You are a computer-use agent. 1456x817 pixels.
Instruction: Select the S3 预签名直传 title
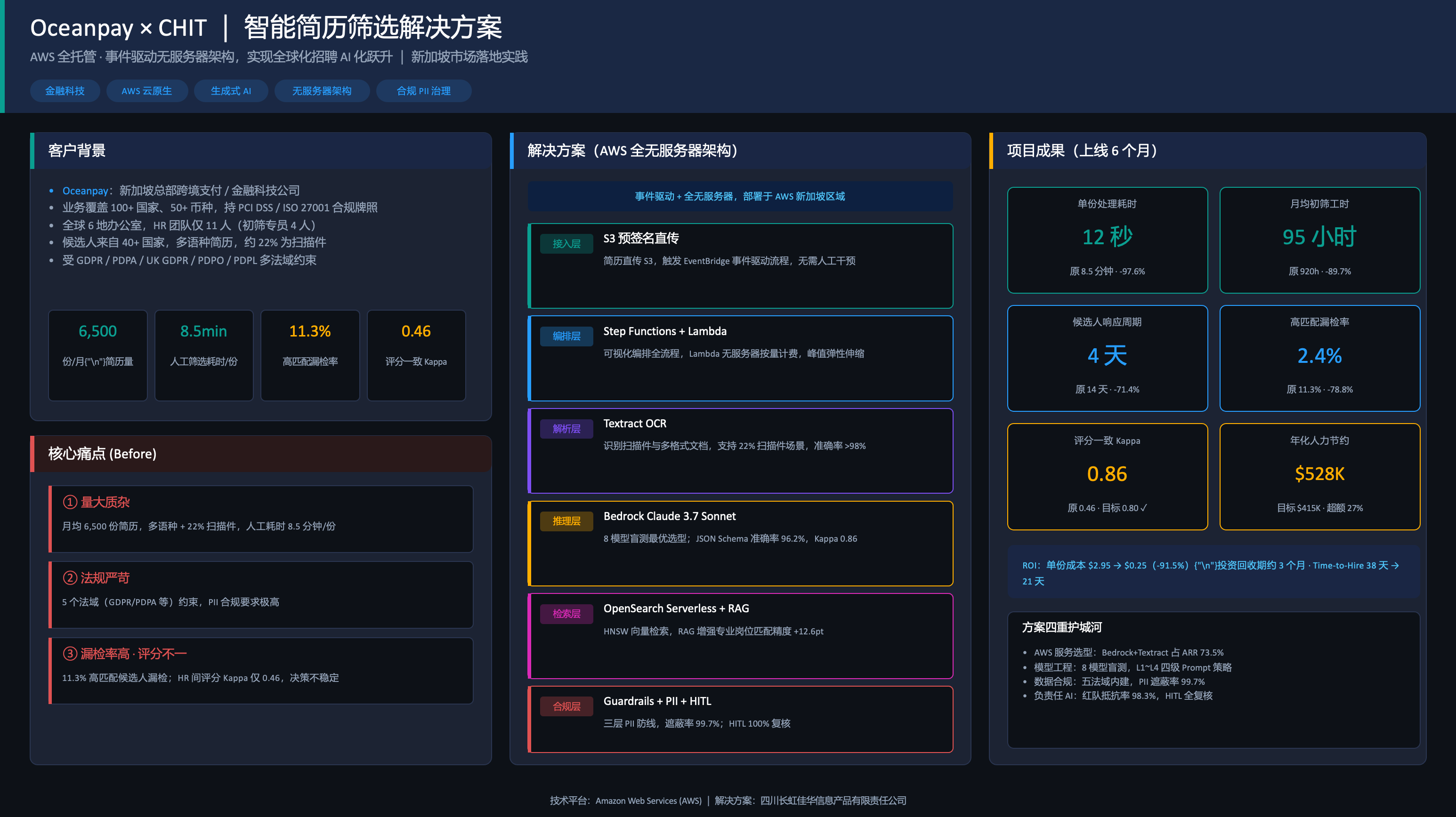641,239
